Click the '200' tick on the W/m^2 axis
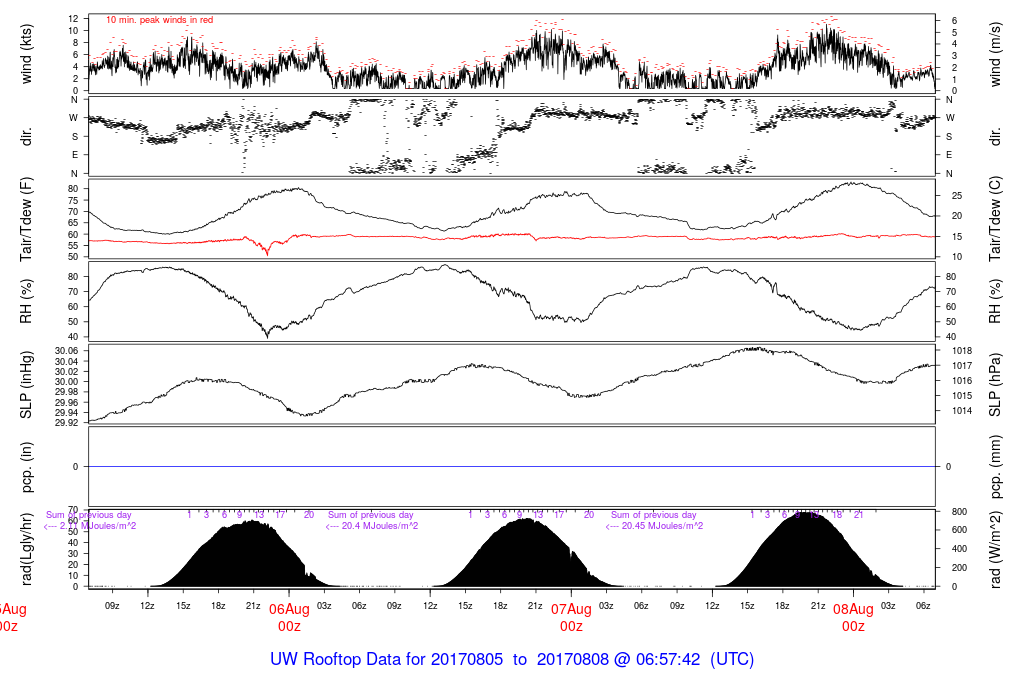Image resolution: width=1024 pixels, height=700 pixels. coord(959,567)
